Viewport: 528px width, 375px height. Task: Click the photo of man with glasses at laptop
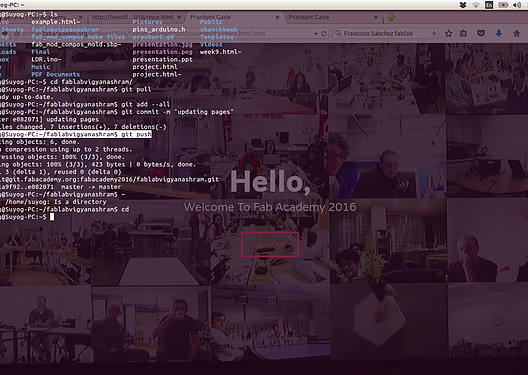(x=388, y=156)
